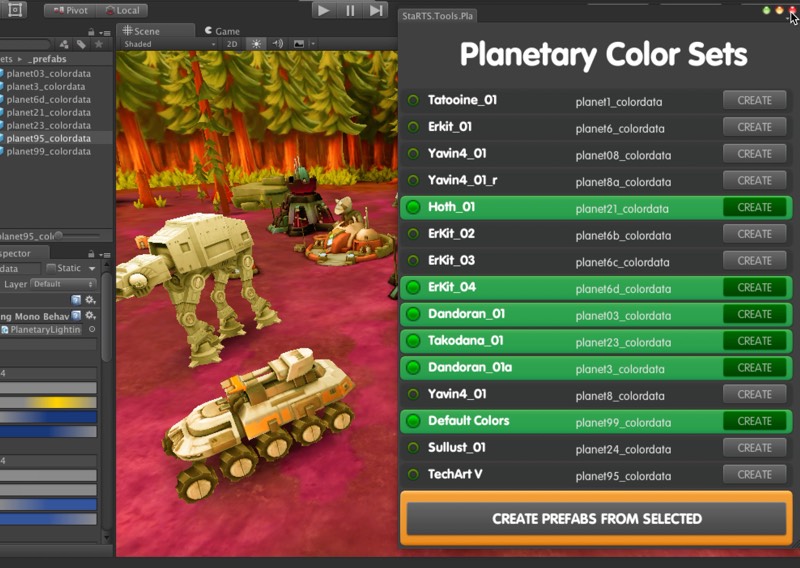800x568 pixels.
Task: Click CREATE button for Hoth_01 row
Action: (754, 207)
